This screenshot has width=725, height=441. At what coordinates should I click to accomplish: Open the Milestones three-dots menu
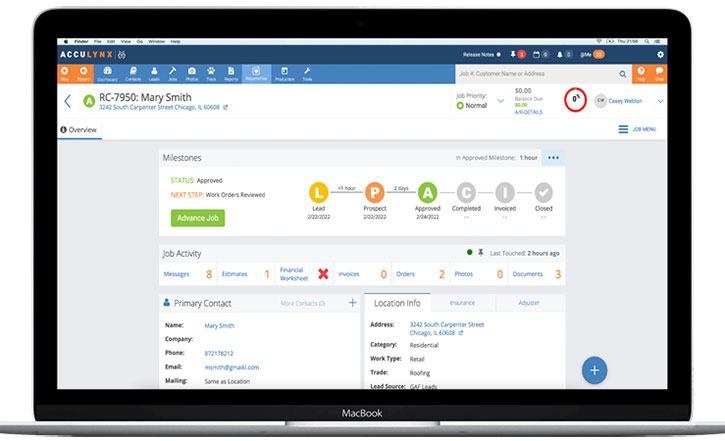tap(555, 158)
